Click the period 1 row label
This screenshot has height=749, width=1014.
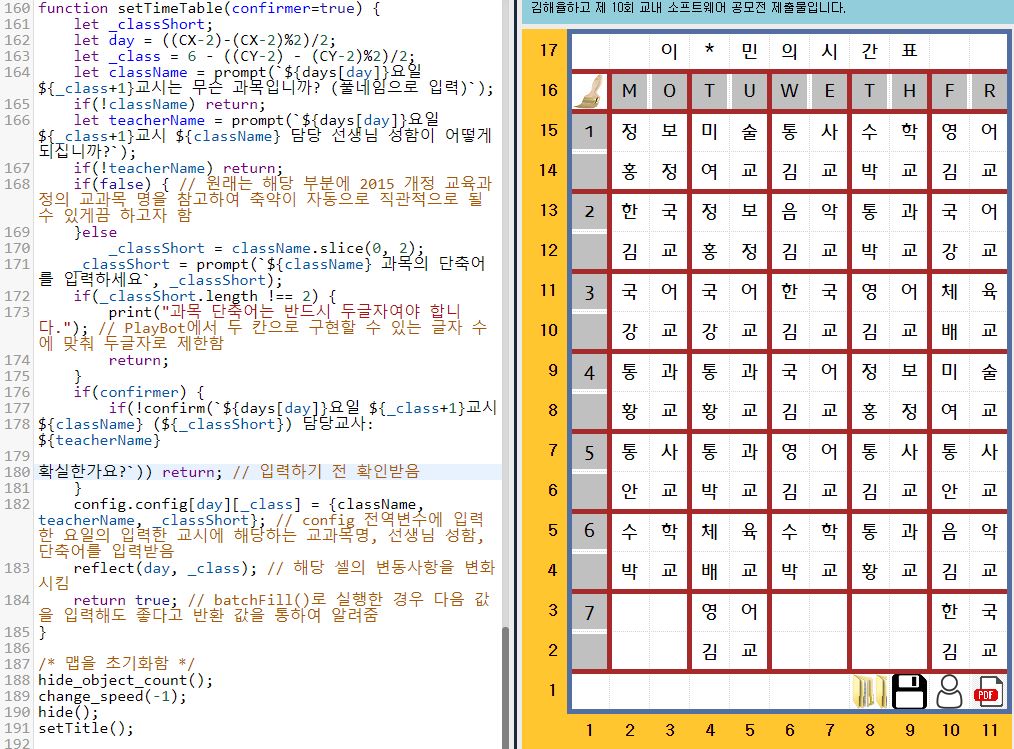[590, 131]
